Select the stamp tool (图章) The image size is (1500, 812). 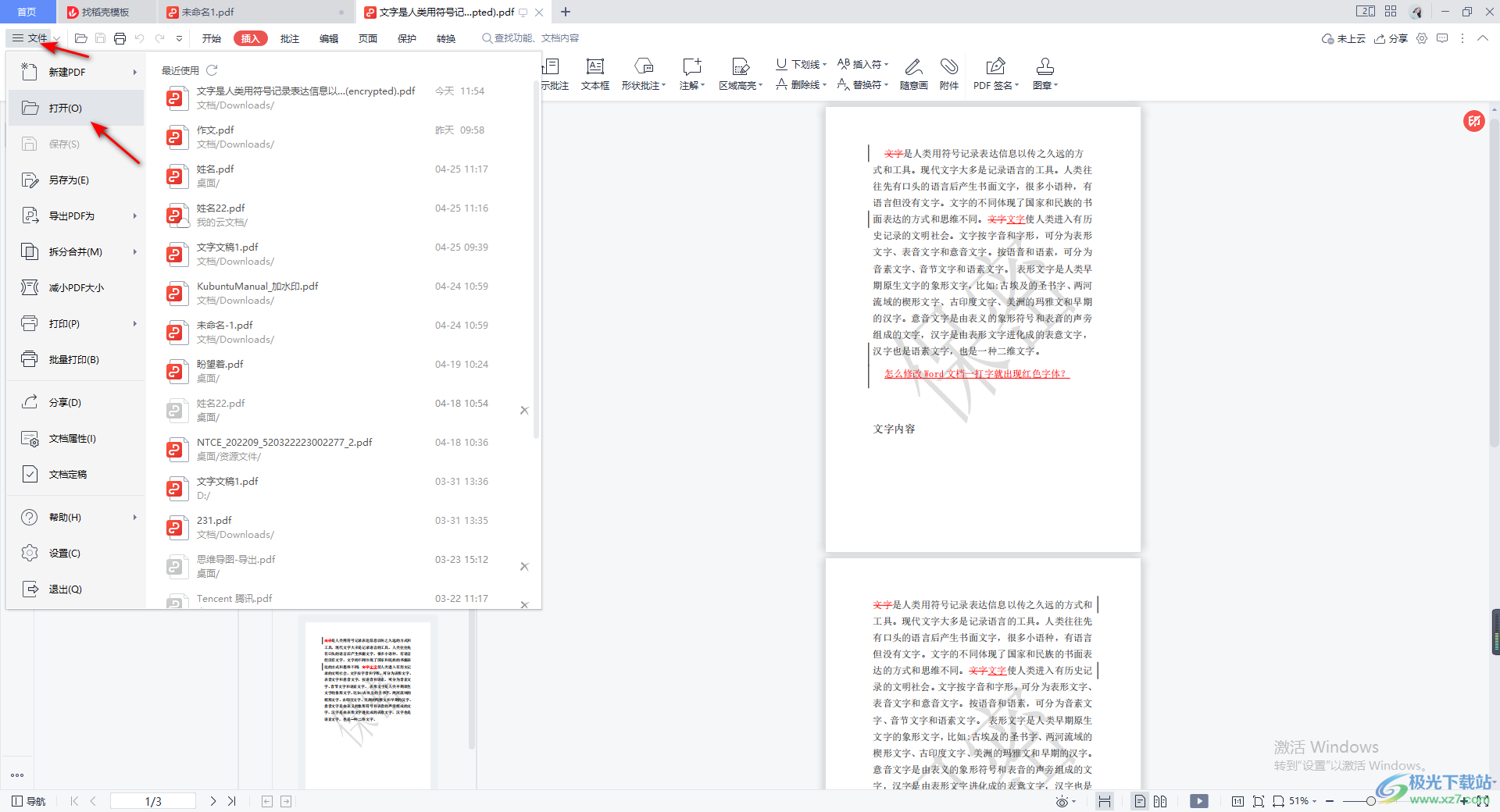1045,74
